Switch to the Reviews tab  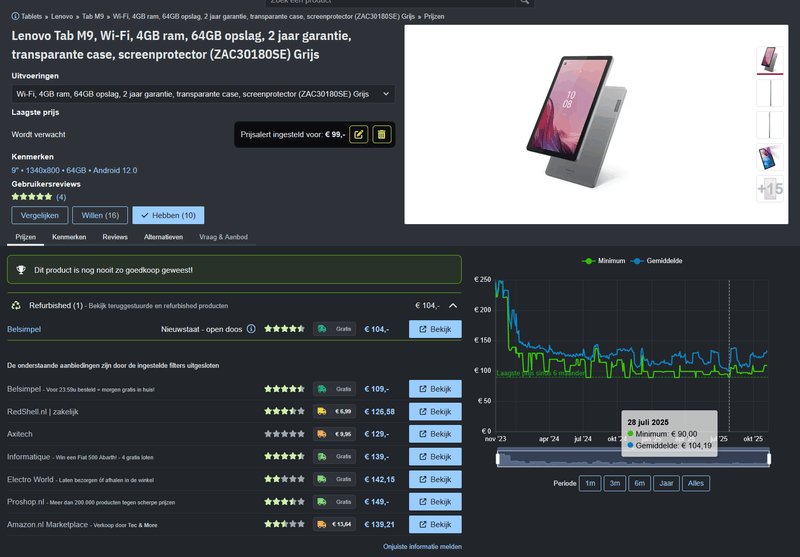115,237
